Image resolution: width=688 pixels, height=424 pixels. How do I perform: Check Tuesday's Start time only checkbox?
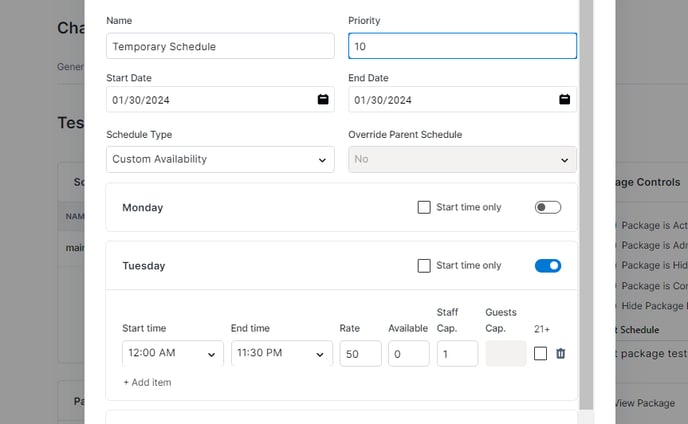[x=424, y=266]
